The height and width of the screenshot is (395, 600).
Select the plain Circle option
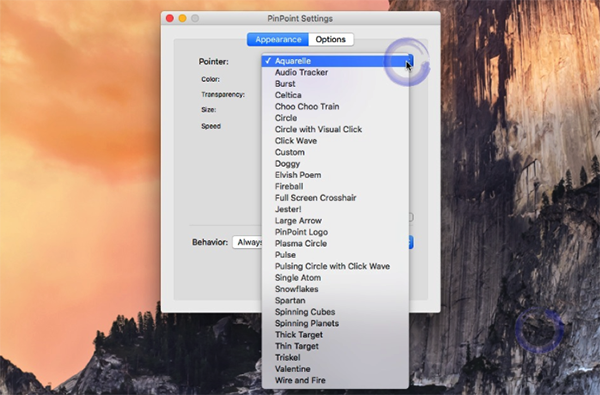coord(335,118)
